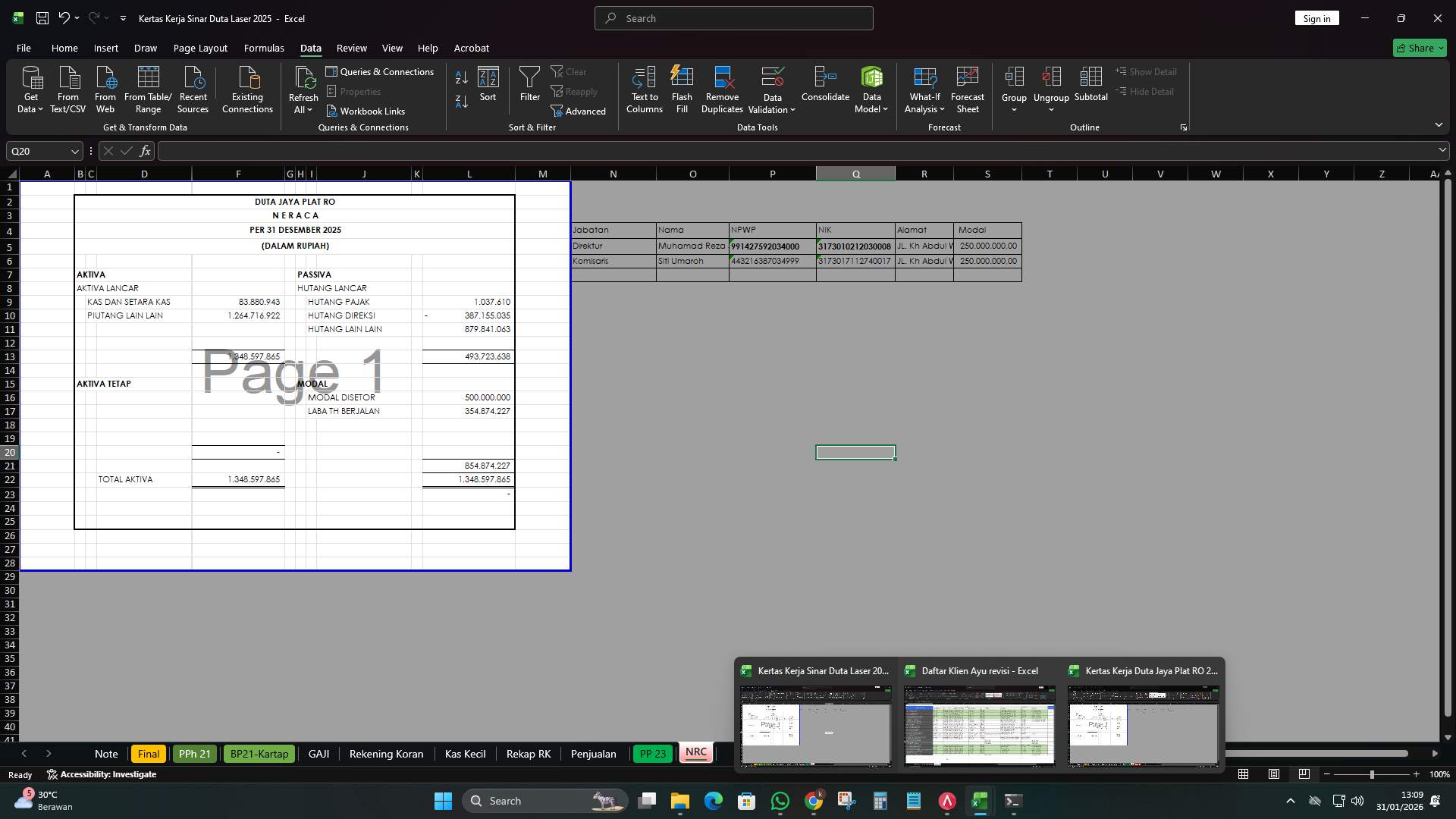Apply Subtotal to the data

click(1091, 89)
